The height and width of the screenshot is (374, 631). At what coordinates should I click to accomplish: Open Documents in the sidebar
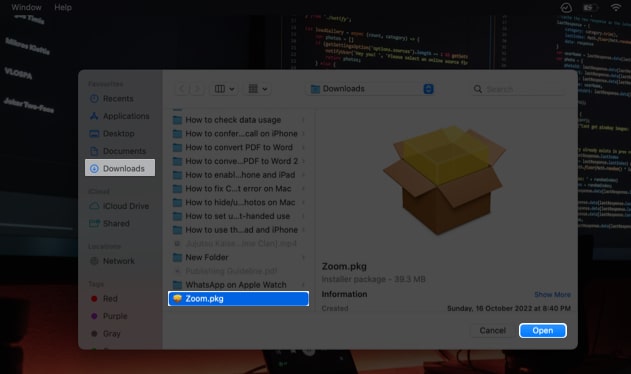tap(118, 151)
